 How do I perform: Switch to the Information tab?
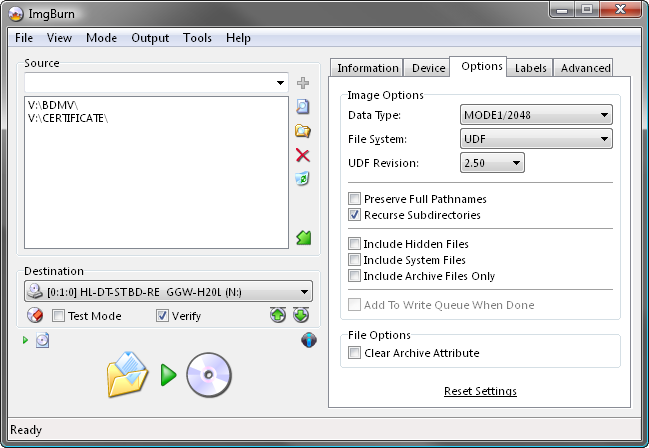(x=368, y=68)
